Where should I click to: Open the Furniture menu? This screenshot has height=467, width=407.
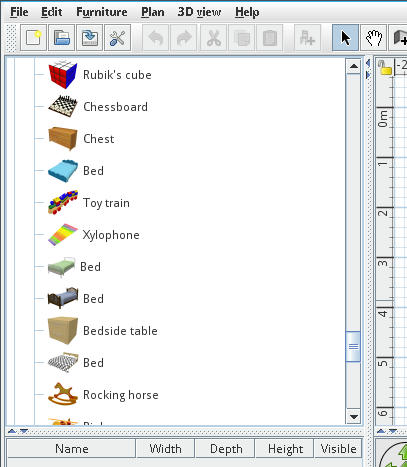[102, 12]
